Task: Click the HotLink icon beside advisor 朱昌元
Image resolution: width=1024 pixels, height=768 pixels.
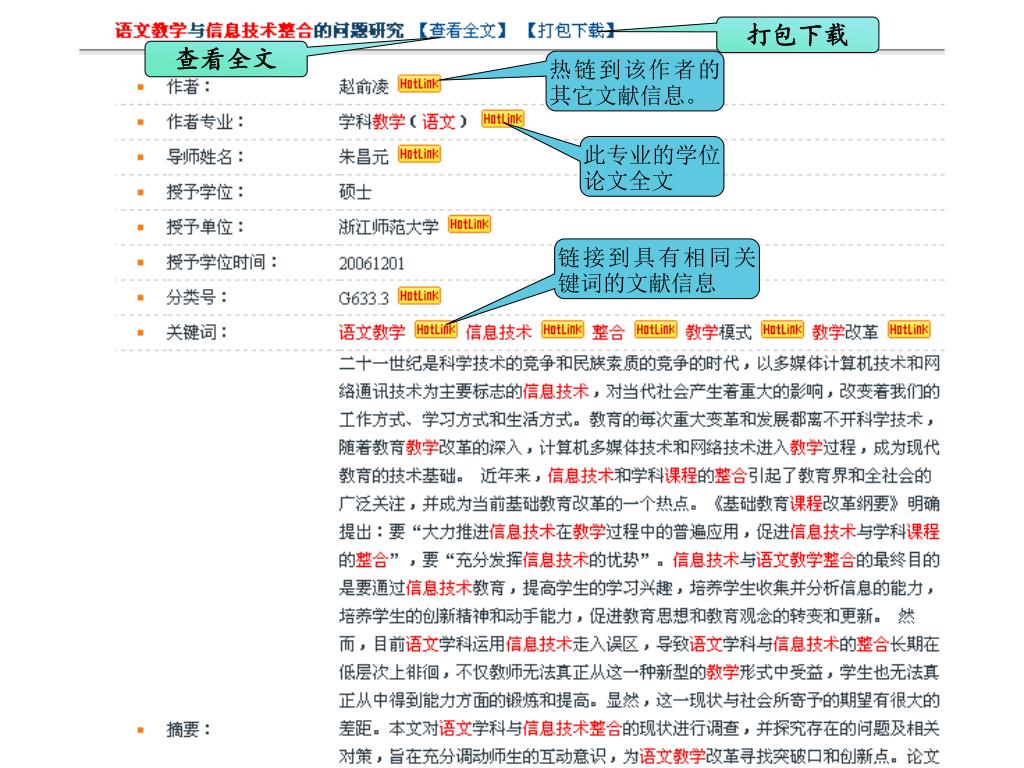Action: (x=419, y=154)
